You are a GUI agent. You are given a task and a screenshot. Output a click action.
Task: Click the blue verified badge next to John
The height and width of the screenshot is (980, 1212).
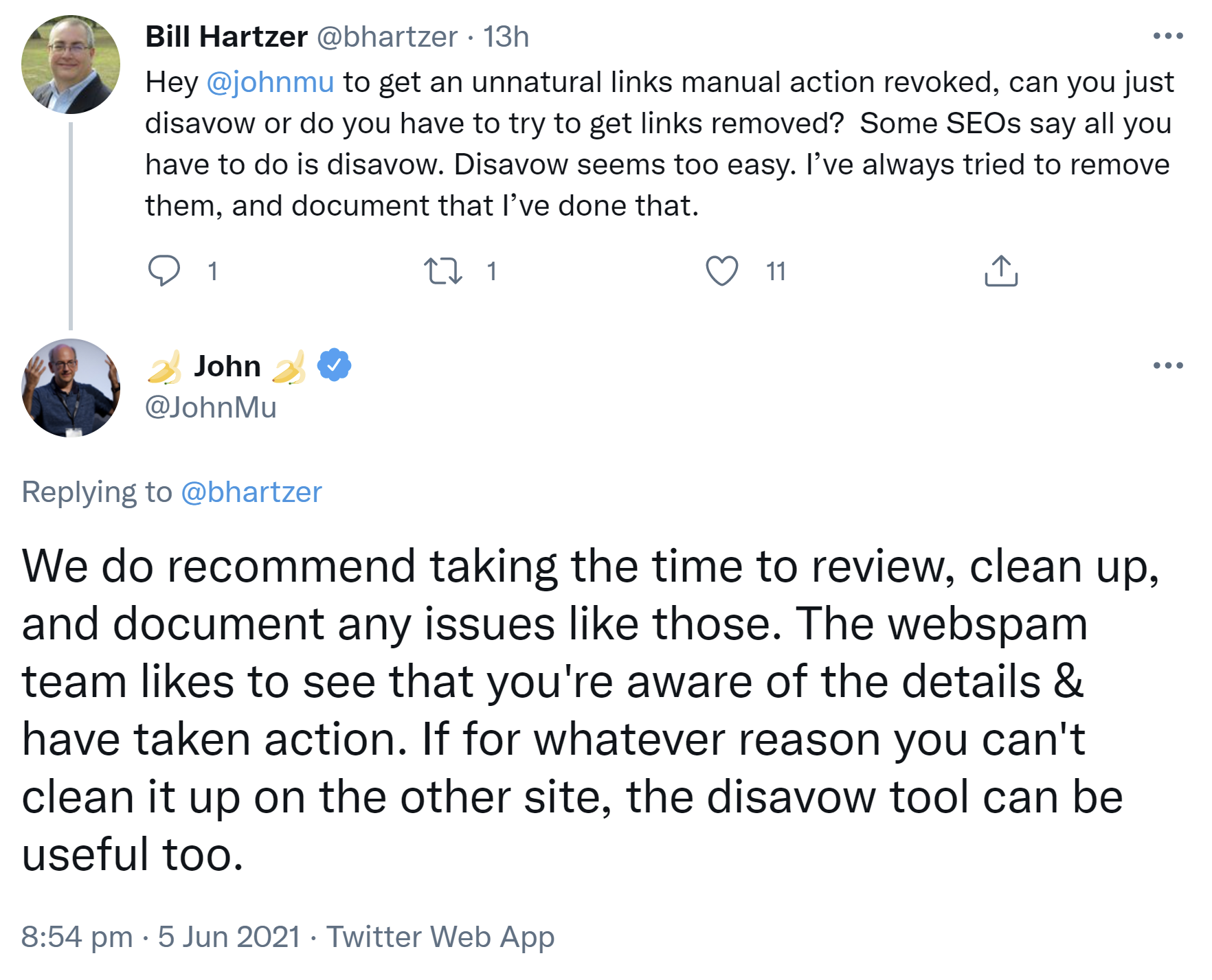[x=334, y=365]
